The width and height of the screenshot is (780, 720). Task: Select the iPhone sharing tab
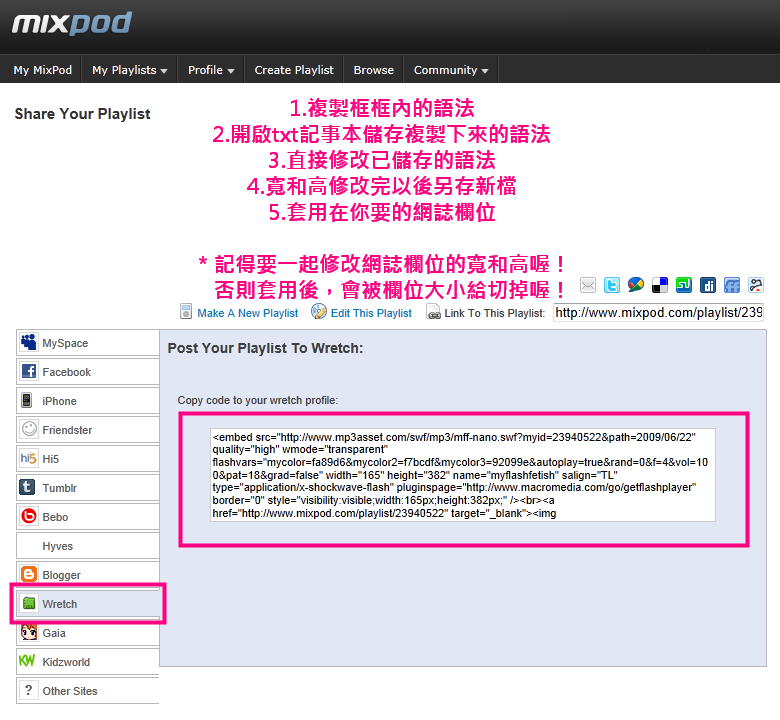88,401
